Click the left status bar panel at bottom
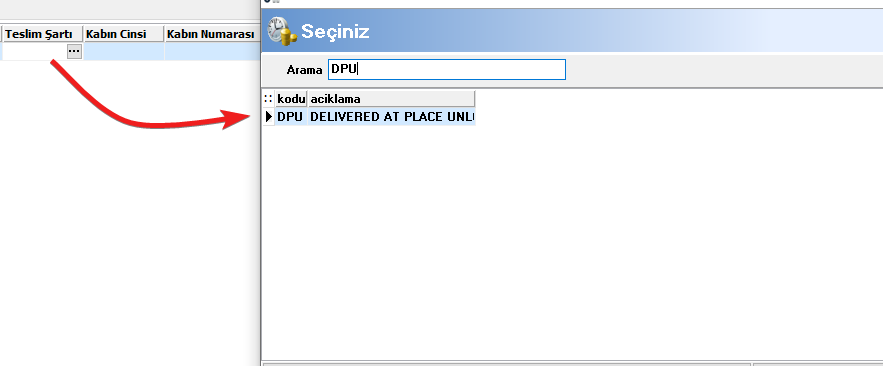Image resolution: width=883 pixels, height=366 pixels. coord(507,364)
